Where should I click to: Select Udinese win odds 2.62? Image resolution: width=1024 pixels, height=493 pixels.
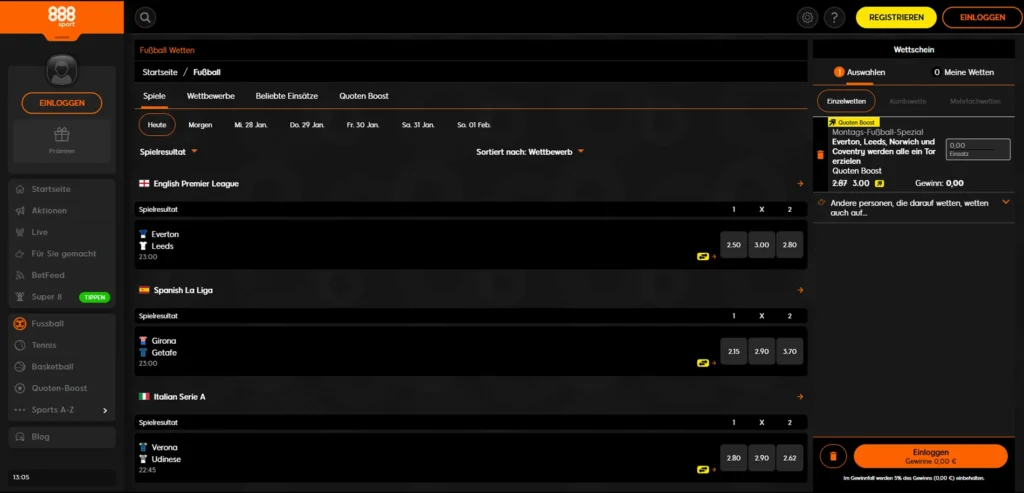[x=790, y=458]
